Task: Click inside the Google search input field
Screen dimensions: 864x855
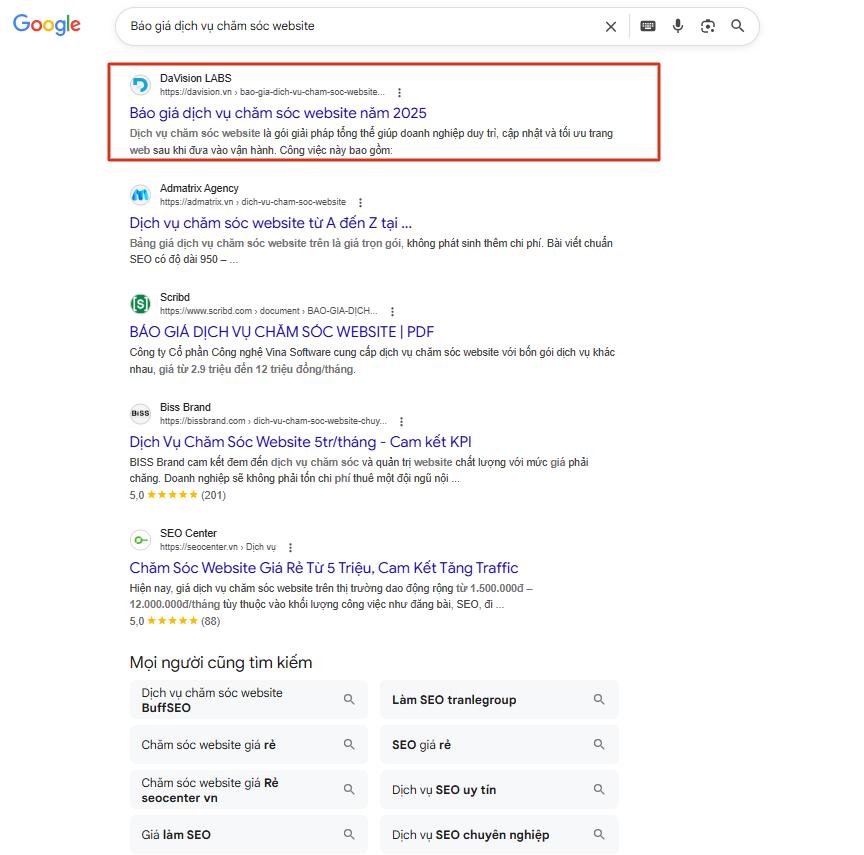Action: pyautogui.click(x=360, y=26)
